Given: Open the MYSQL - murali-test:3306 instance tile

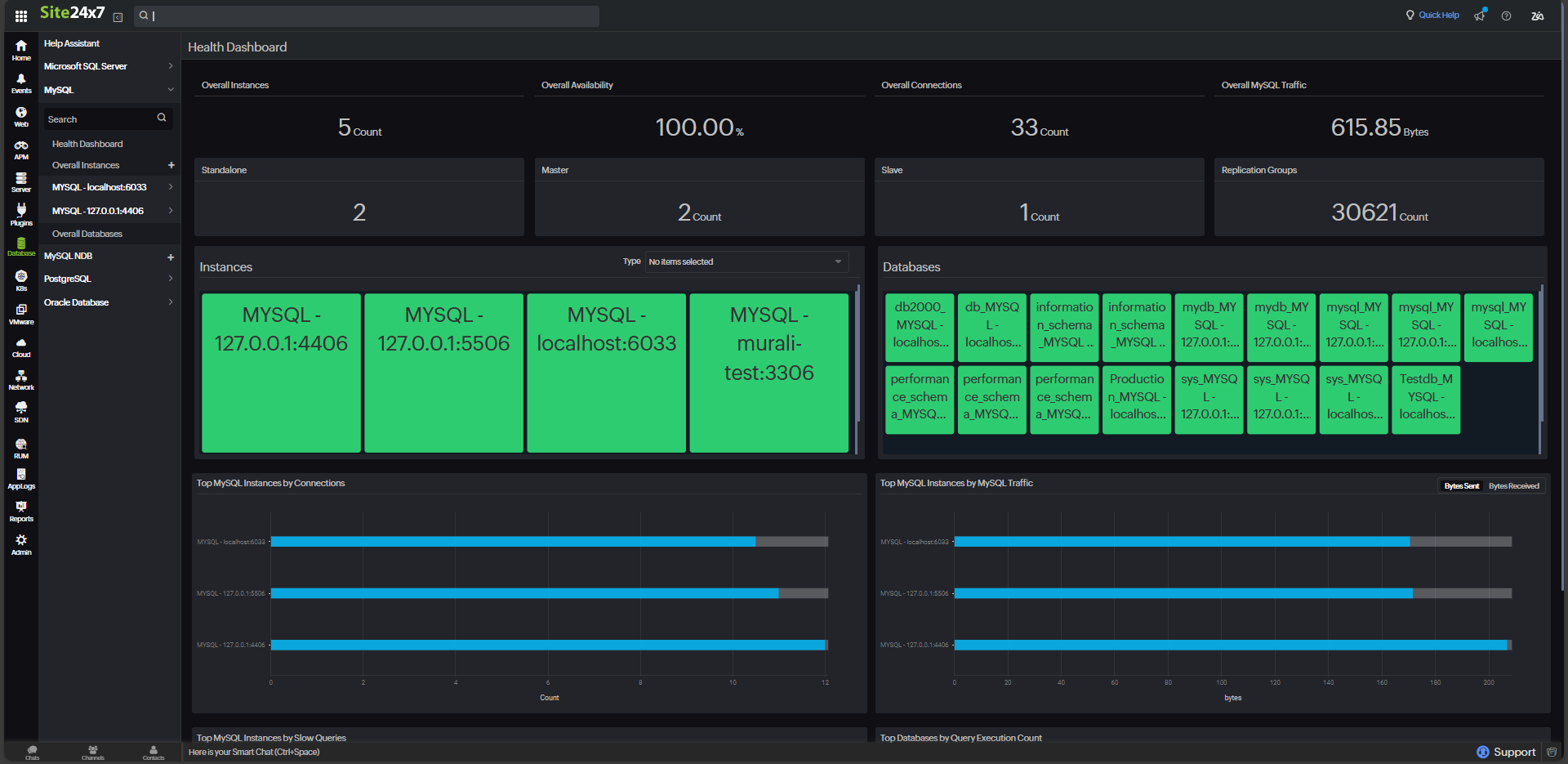Looking at the screenshot, I should (768, 373).
